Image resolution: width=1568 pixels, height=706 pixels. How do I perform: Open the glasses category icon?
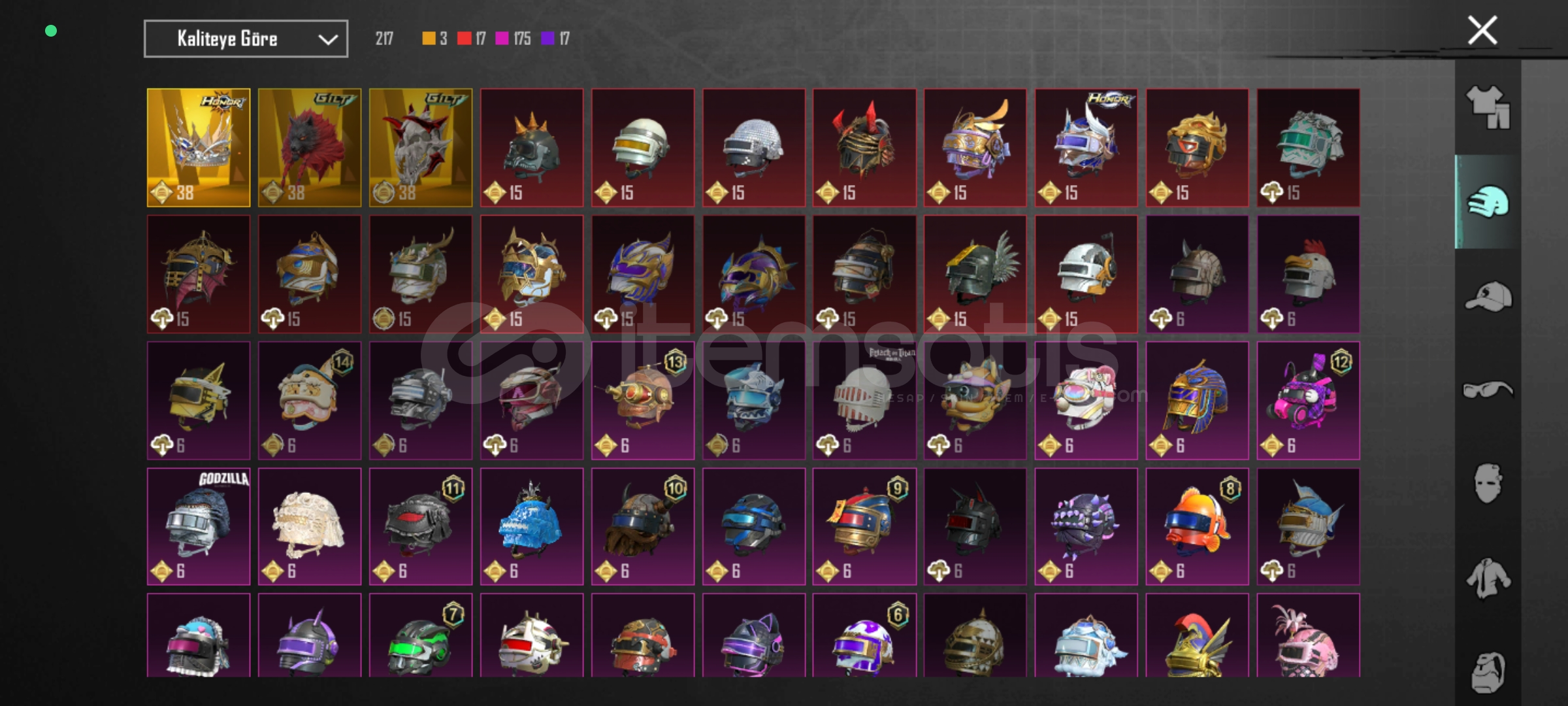pyautogui.click(x=1488, y=390)
